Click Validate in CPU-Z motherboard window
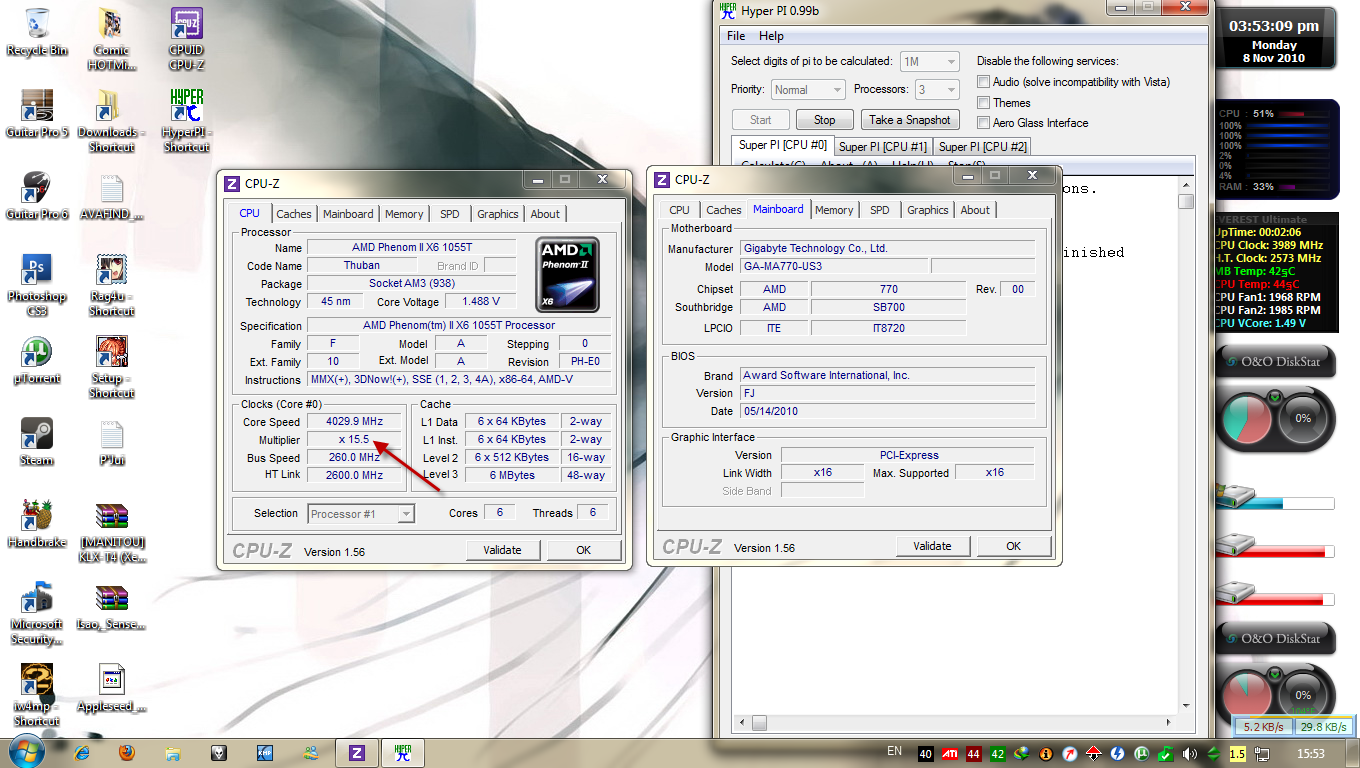The height and width of the screenshot is (768, 1360). (x=932, y=546)
